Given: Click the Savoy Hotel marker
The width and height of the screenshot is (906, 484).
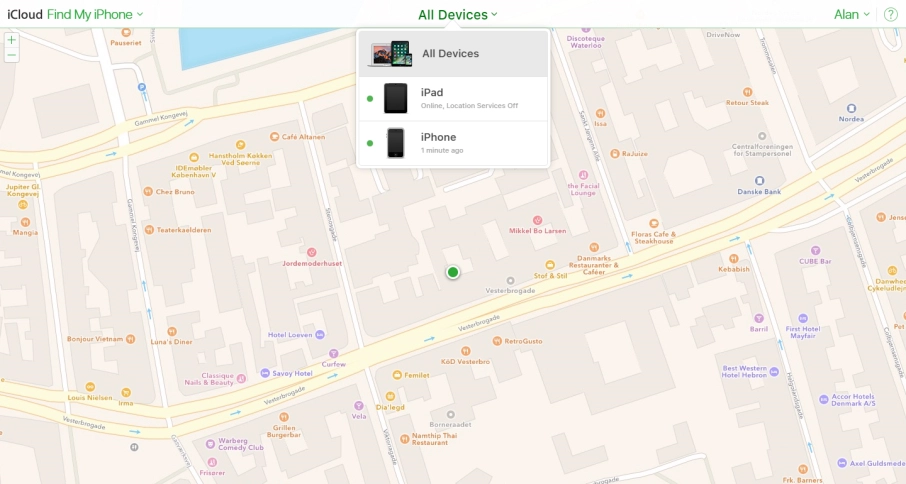Looking at the screenshot, I should pos(265,373).
